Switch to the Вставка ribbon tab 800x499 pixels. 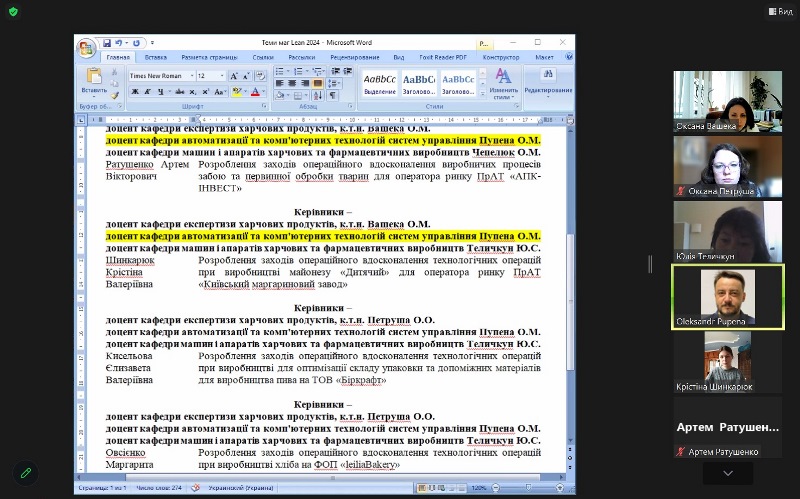click(x=155, y=58)
